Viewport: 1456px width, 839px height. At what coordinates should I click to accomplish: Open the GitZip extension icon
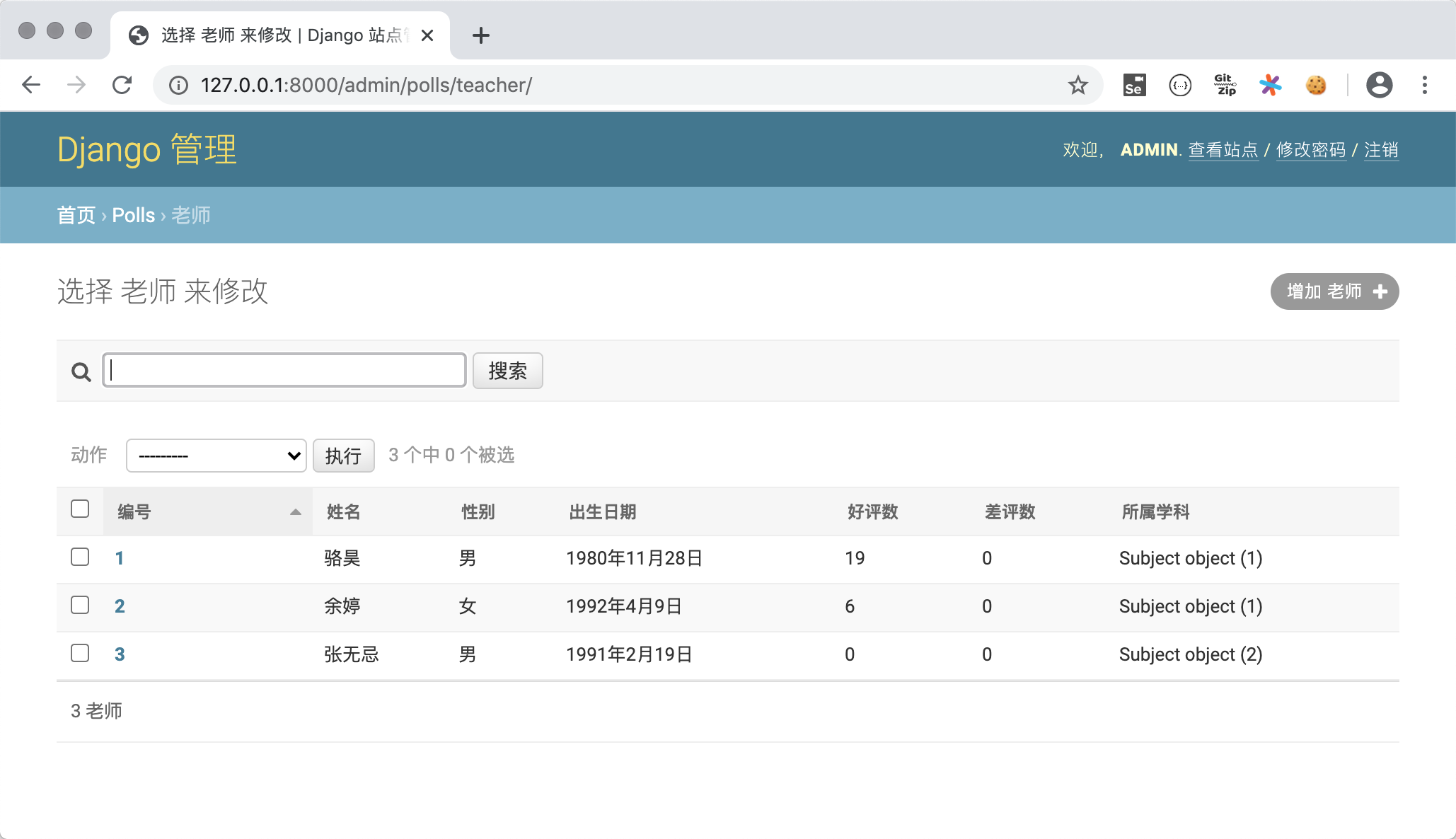click(x=1225, y=85)
